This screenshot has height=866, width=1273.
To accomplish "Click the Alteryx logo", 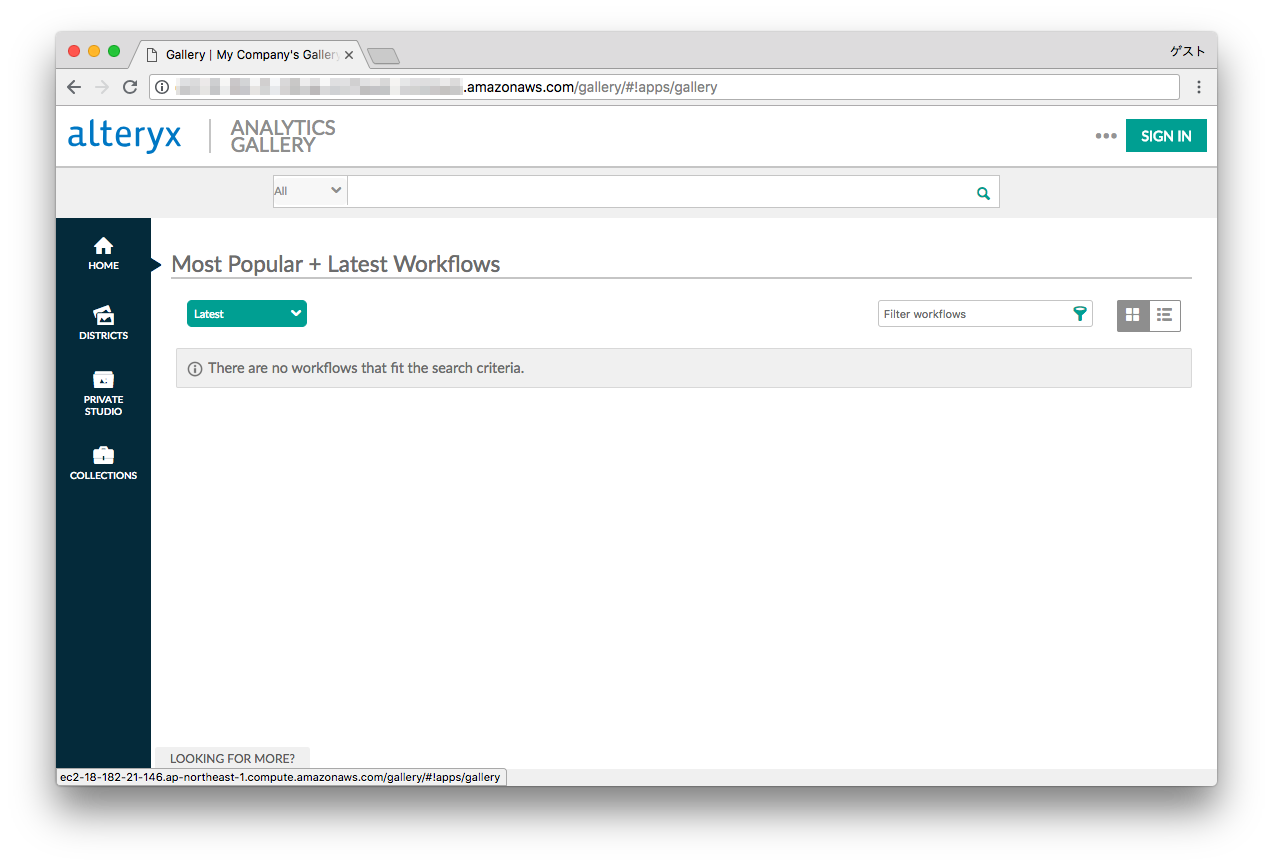I will [x=124, y=135].
